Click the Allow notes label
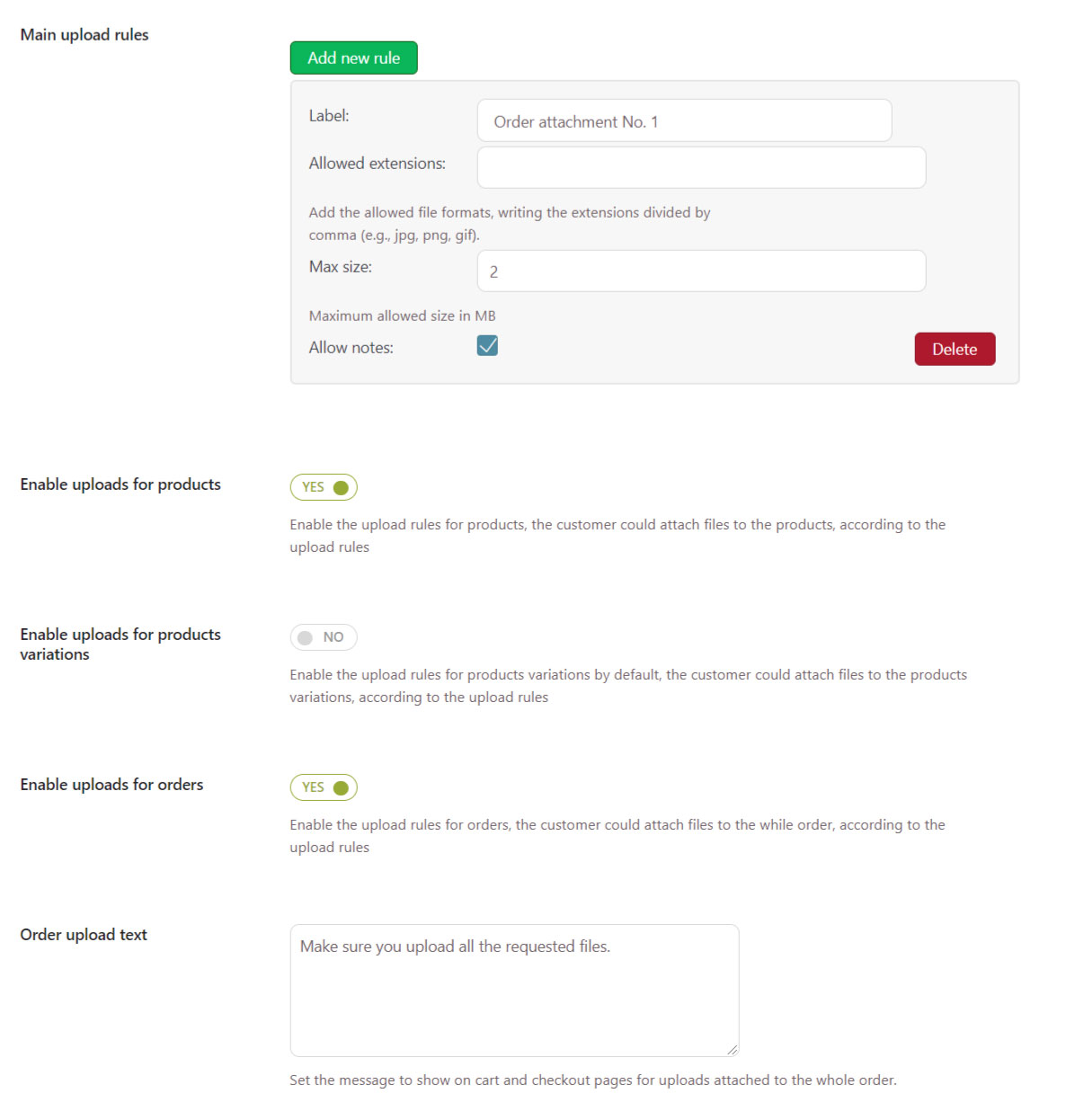 click(351, 348)
